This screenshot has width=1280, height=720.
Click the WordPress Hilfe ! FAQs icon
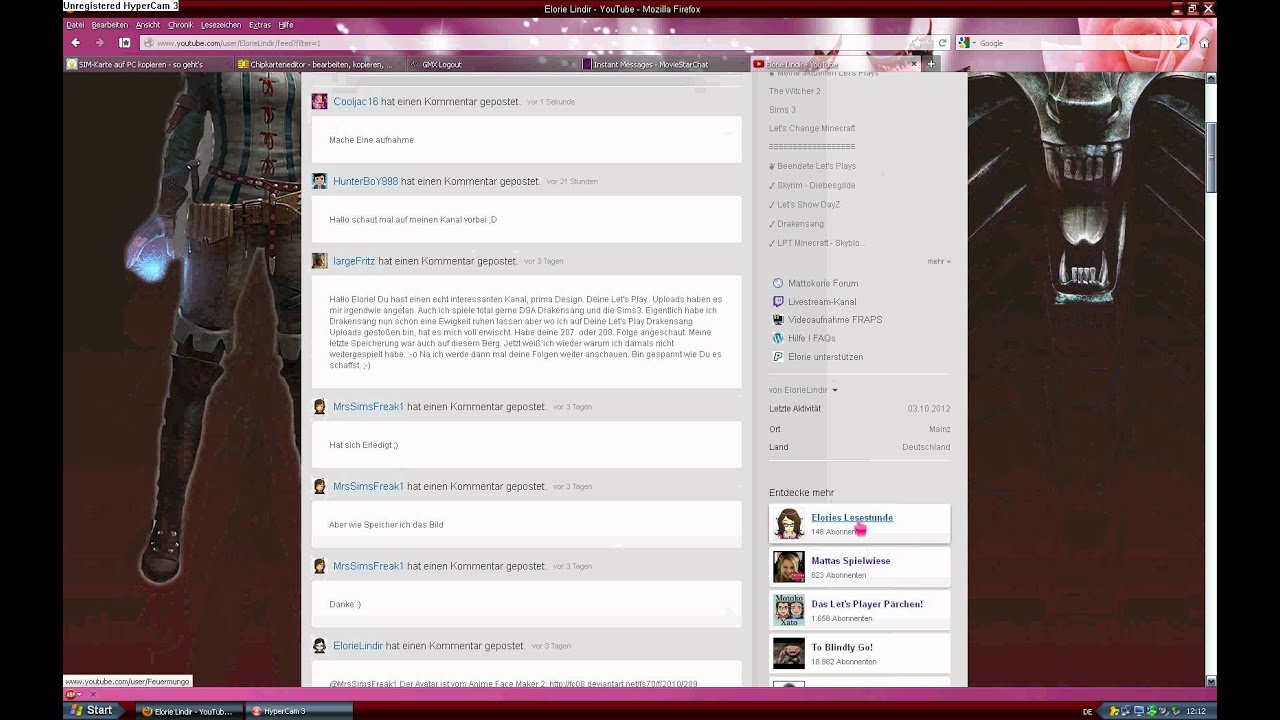coord(778,338)
